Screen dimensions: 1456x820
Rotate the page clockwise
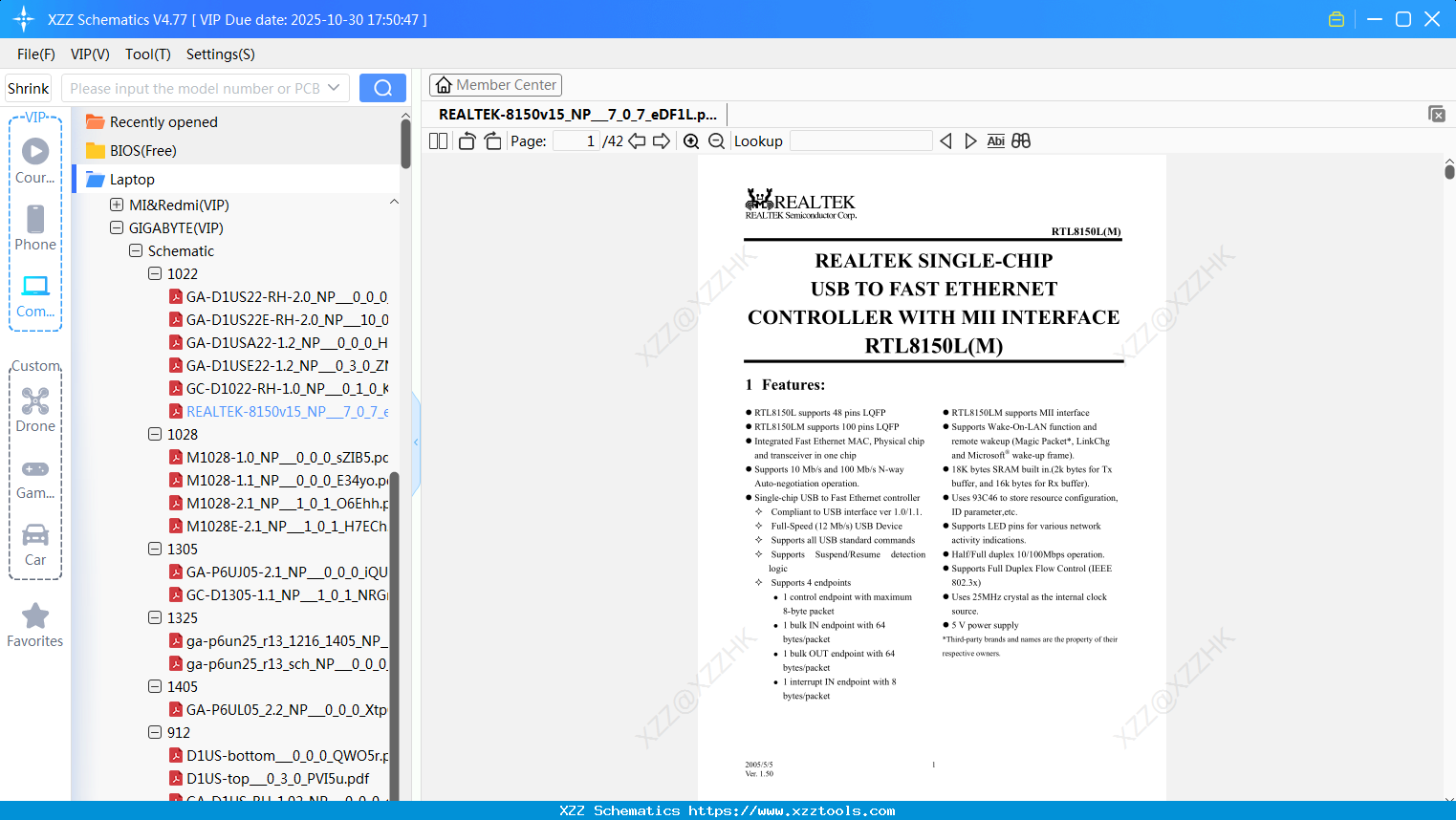[x=492, y=141]
